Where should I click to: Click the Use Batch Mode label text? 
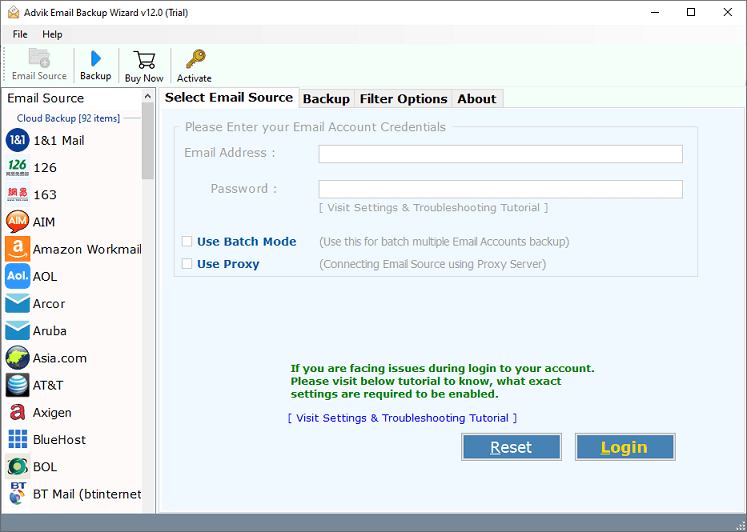click(x=247, y=241)
